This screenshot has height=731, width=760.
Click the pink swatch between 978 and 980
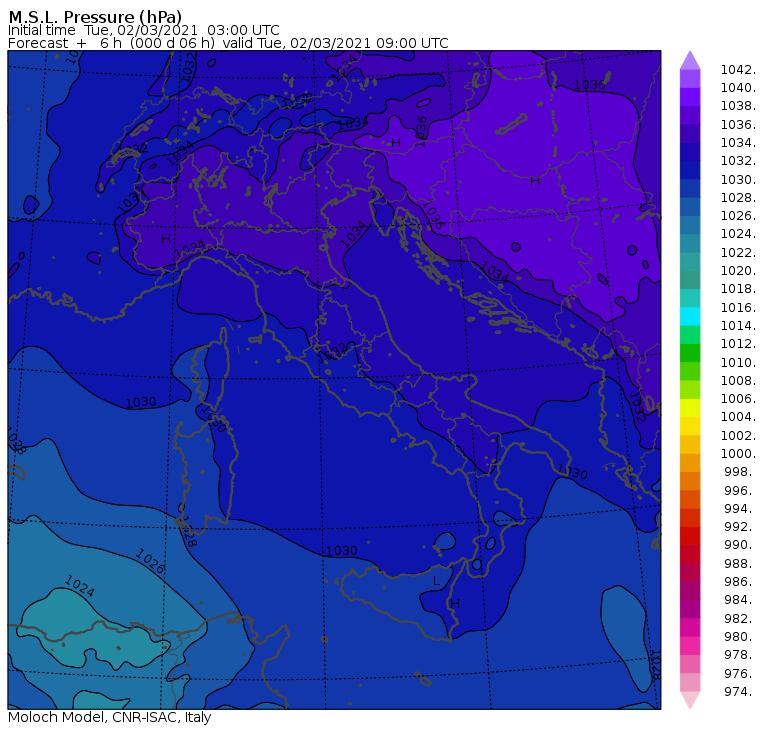[690, 645]
